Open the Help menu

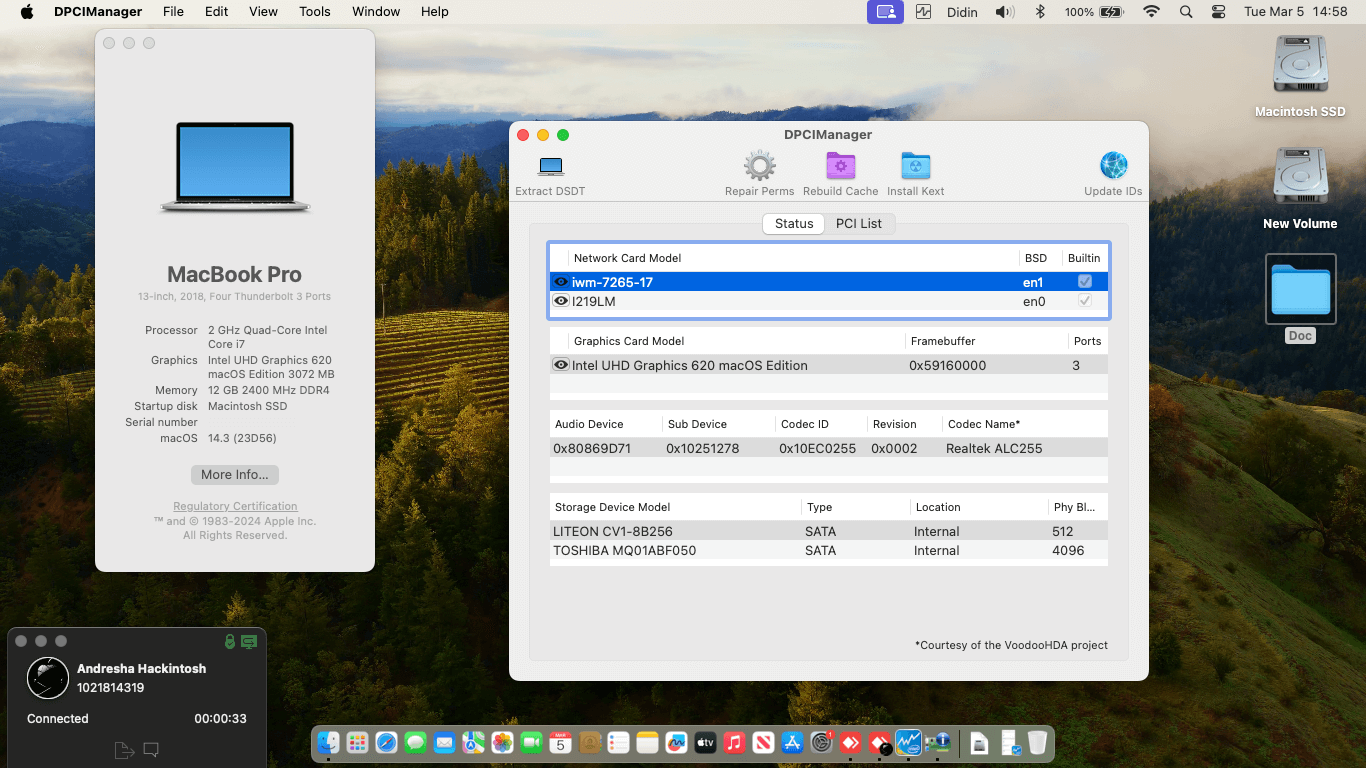click(x=434, y=12)
